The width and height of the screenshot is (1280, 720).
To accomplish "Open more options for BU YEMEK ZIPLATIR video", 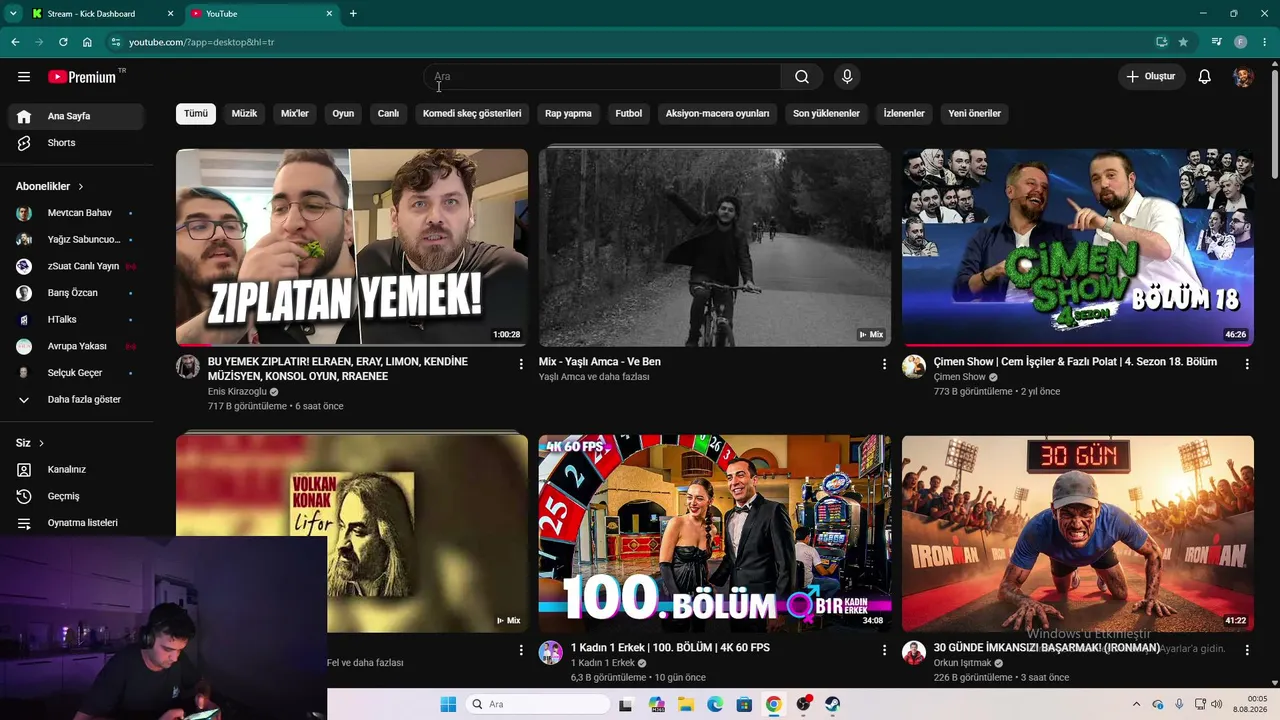I will point(521,364).
